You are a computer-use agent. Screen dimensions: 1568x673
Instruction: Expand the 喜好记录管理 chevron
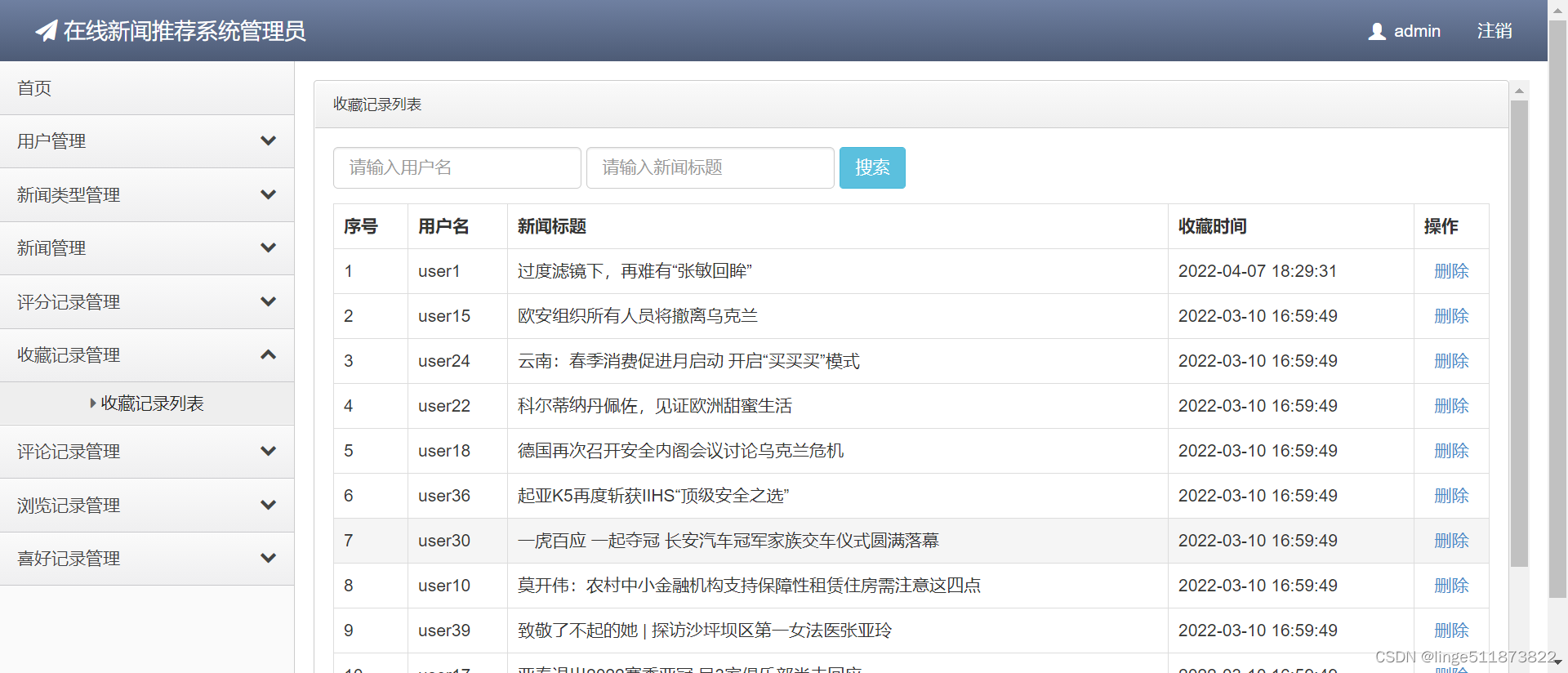[268, 558]
